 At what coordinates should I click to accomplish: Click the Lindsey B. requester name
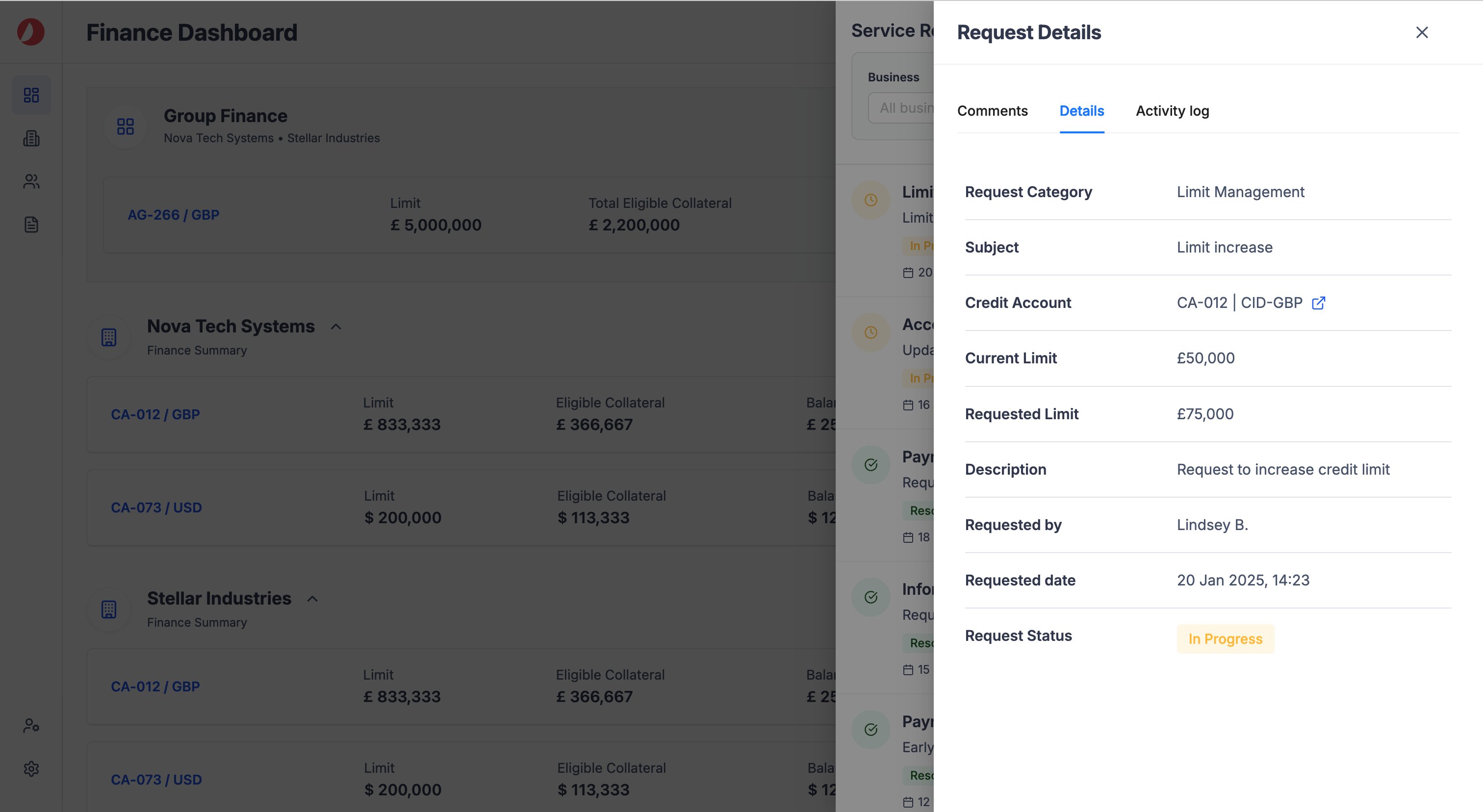pyautogui.click(x=1212, y=525)
